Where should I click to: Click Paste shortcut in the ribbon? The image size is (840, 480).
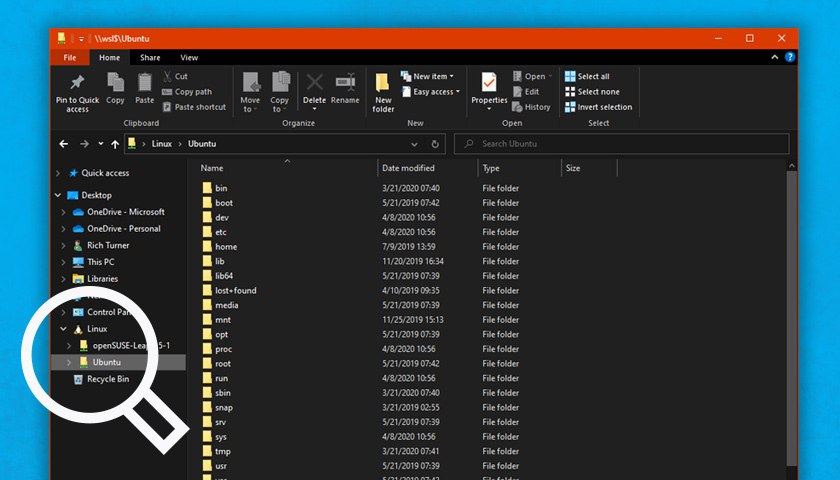(194, 107)
